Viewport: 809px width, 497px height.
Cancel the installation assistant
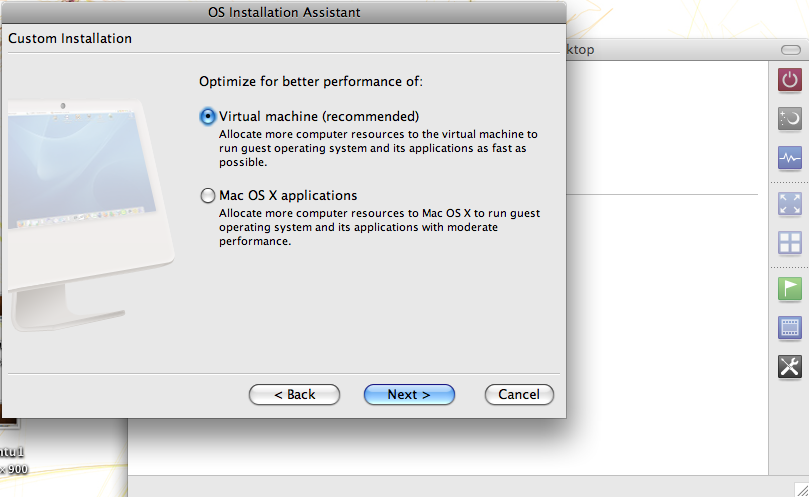519,394
